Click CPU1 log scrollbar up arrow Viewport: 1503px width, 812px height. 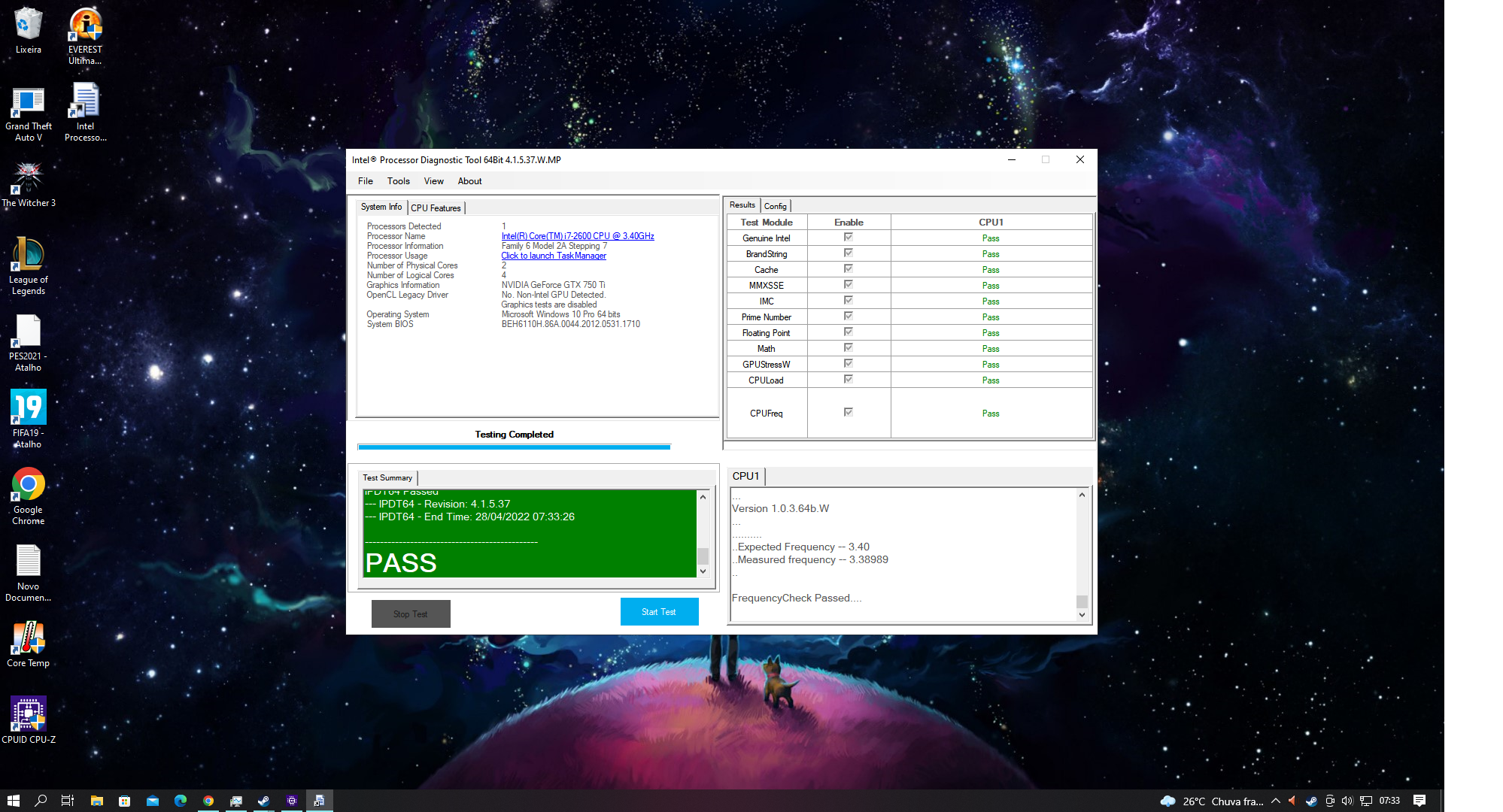1082,495
